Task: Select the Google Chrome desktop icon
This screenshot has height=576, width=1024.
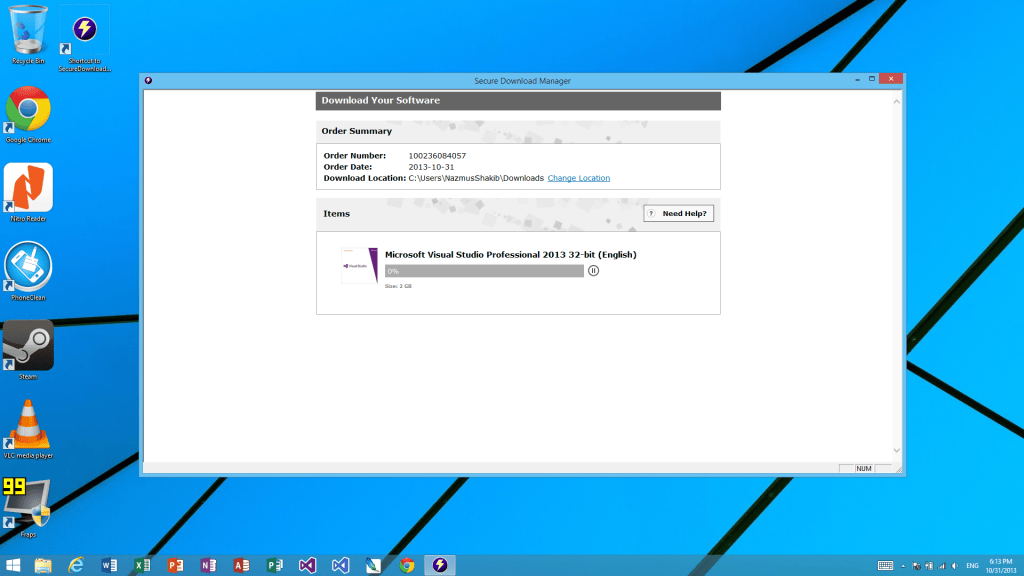Action: coord(28,114)
